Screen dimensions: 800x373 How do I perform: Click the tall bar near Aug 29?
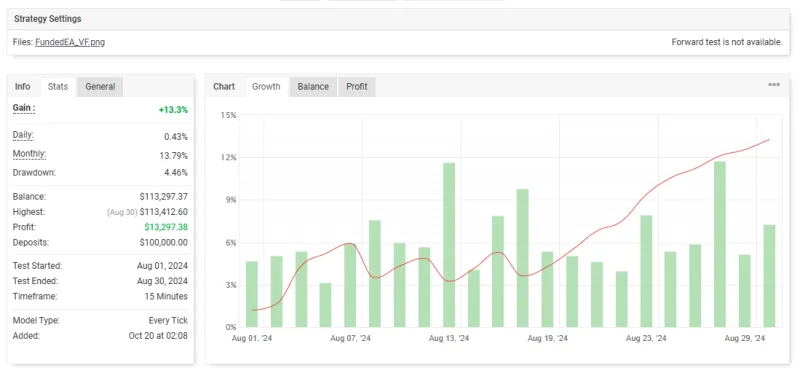(x=720, y=244)
